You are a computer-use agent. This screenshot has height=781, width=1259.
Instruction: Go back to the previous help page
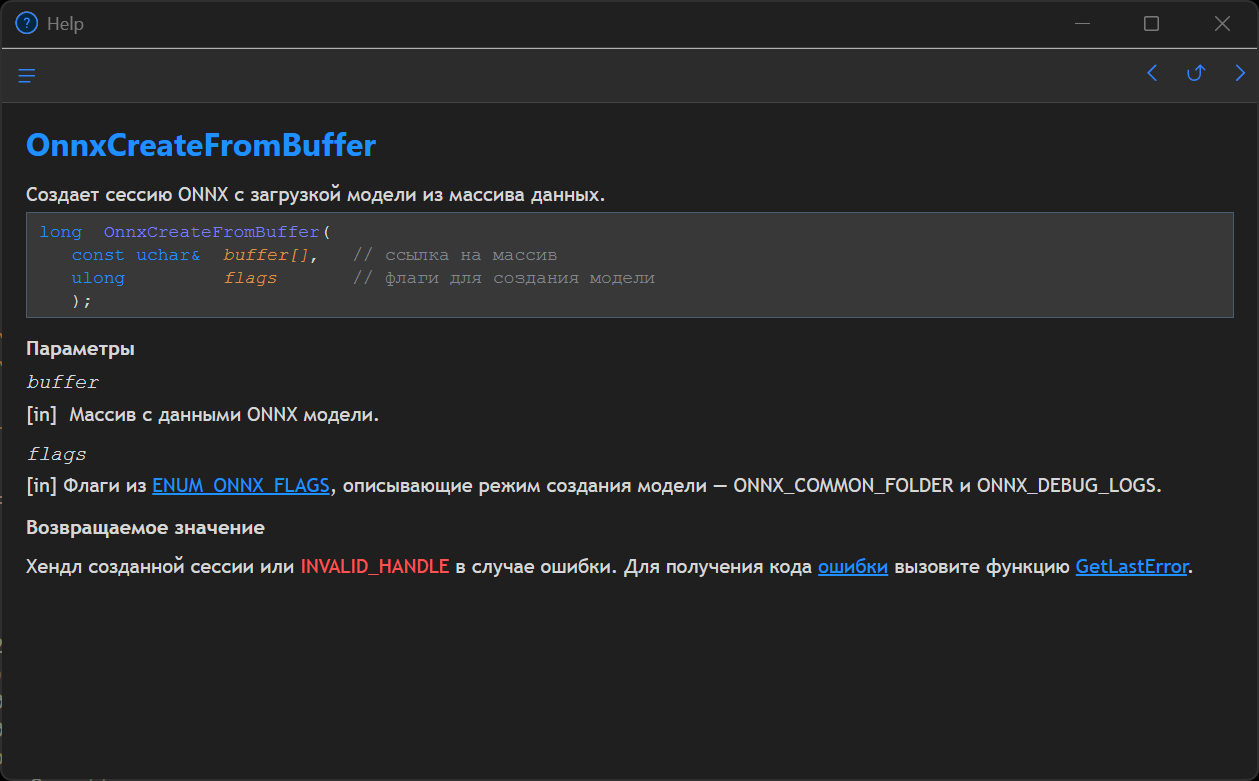(1152, 73)
